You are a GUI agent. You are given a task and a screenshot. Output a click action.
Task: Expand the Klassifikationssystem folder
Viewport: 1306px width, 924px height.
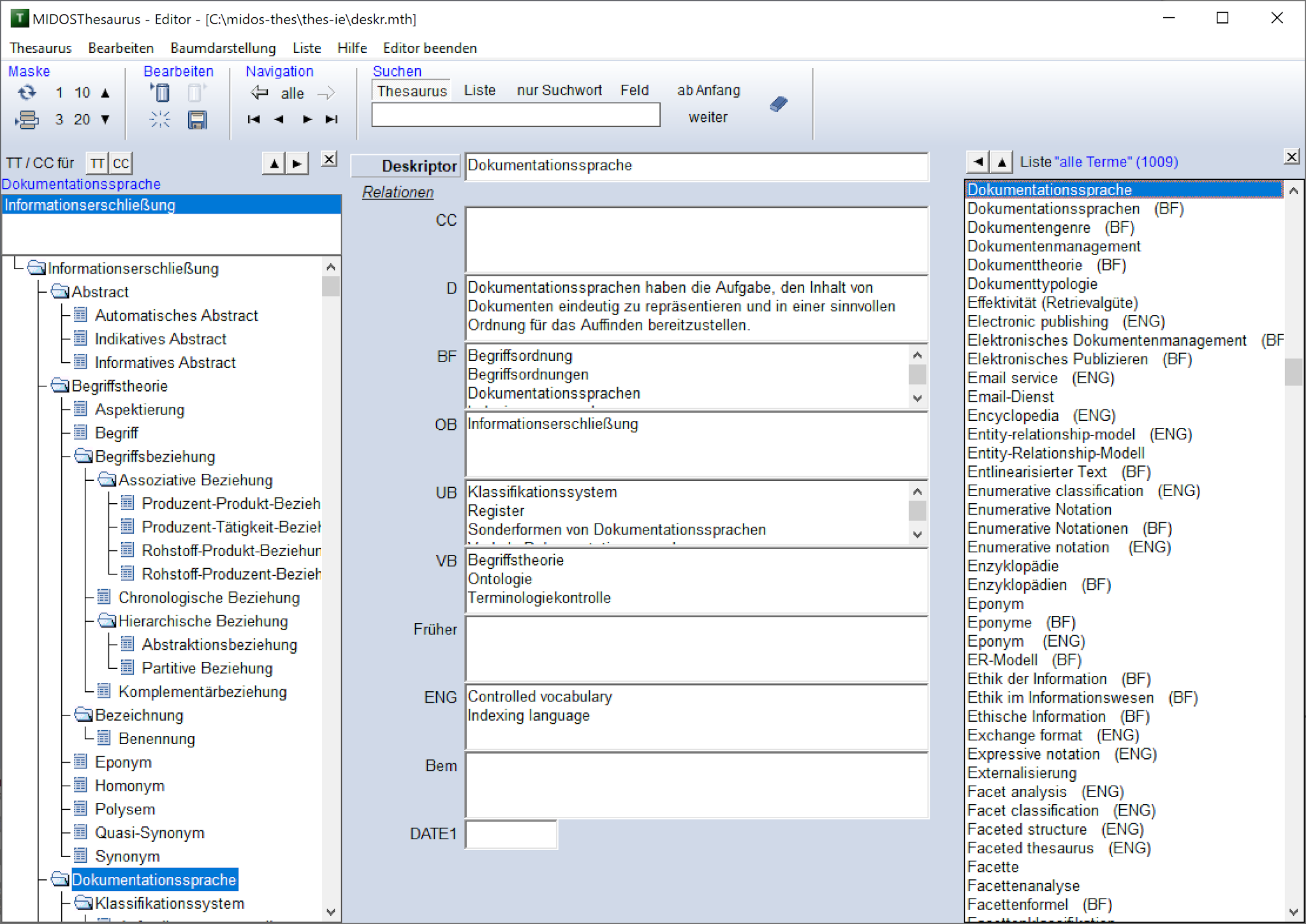[84, 902]
